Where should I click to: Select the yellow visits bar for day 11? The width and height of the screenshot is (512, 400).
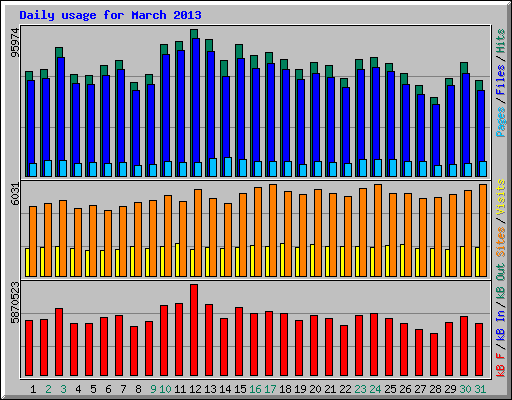177,260
